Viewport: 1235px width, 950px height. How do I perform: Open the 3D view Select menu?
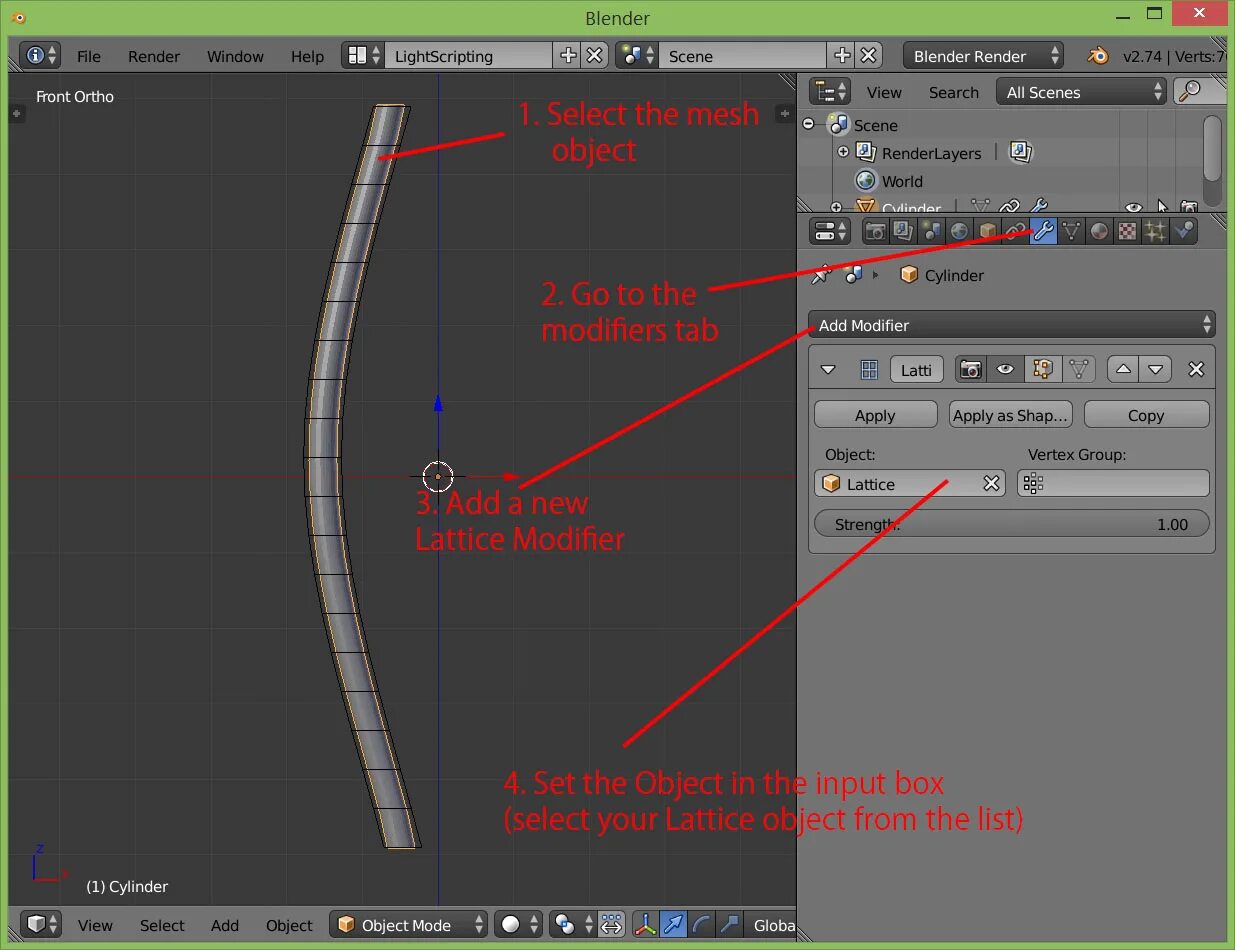(162, 925)
